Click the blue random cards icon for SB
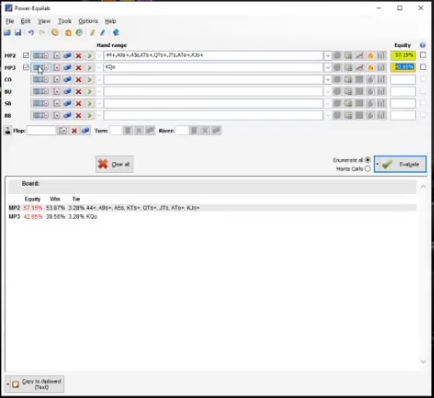 [68, 104]
